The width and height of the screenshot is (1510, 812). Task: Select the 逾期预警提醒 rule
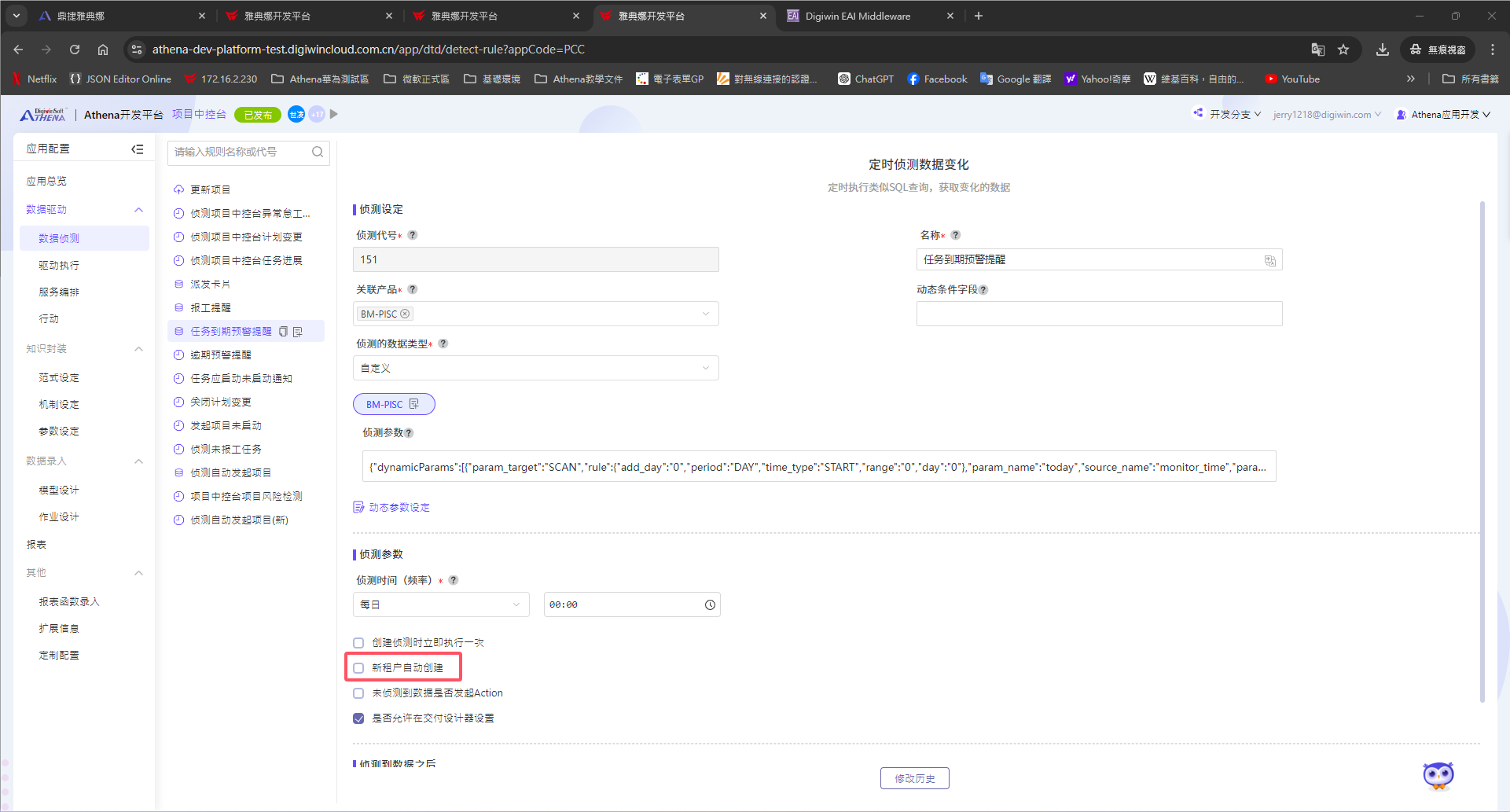pos(221,355)
